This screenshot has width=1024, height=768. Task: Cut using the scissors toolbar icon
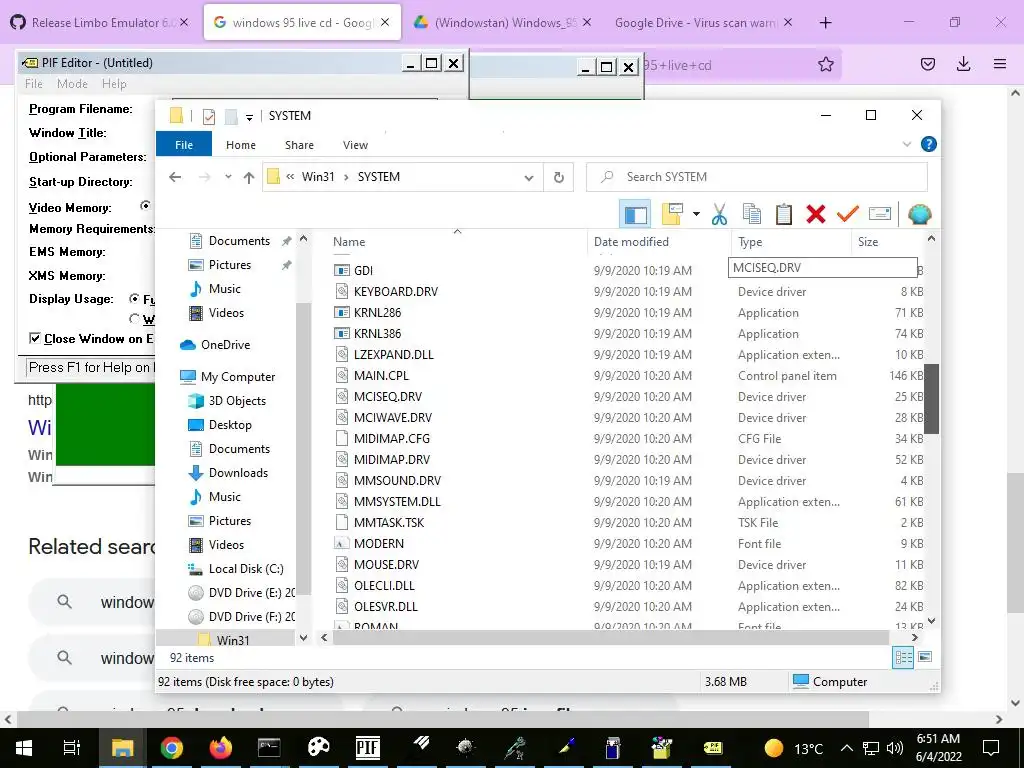pyautogui.click(x=719, y=214)
